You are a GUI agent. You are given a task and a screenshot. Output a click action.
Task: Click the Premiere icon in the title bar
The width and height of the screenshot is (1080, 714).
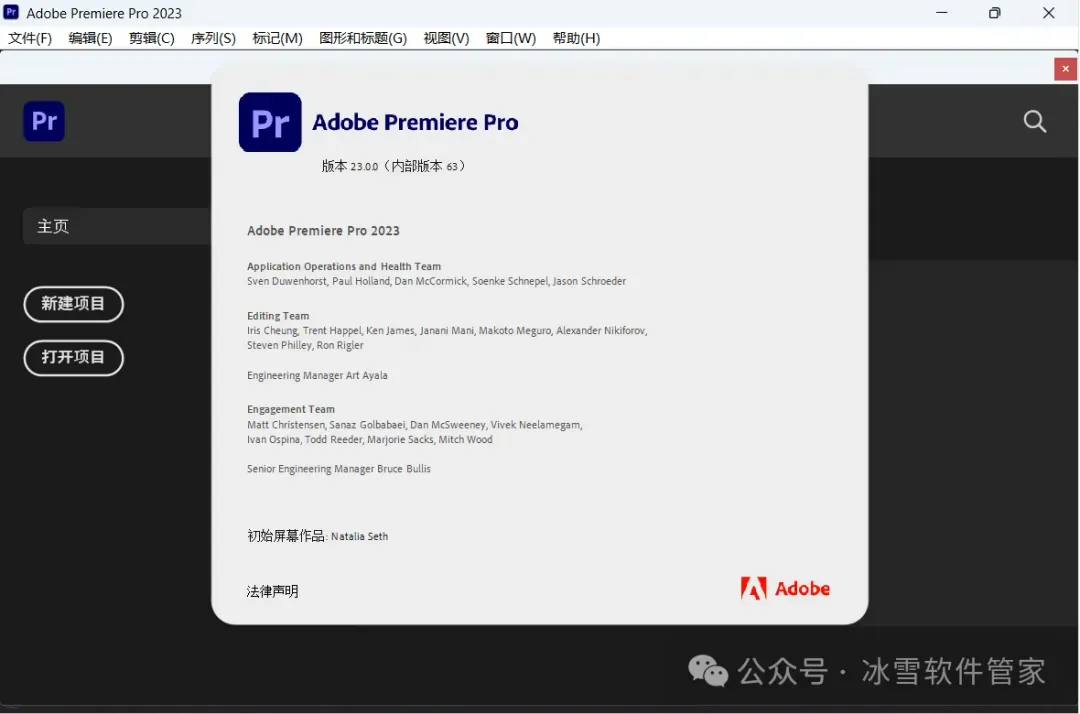coord(11,12)
